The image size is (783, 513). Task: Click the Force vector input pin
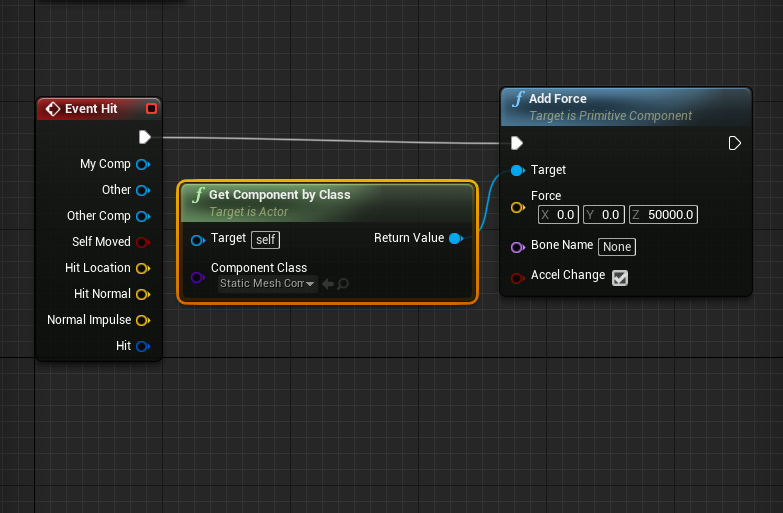click(x=518, y=207)
